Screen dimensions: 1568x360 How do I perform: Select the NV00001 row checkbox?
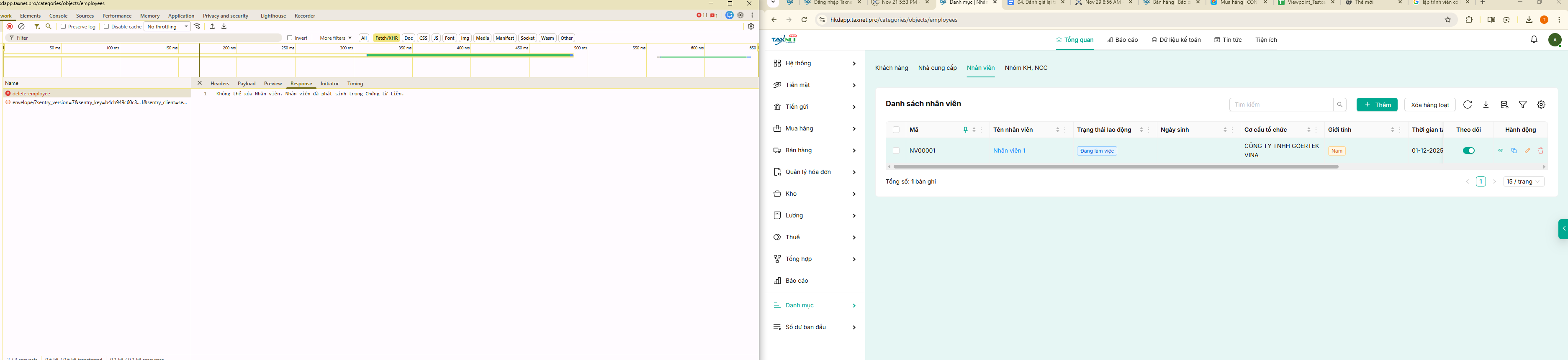coord(896,151)
